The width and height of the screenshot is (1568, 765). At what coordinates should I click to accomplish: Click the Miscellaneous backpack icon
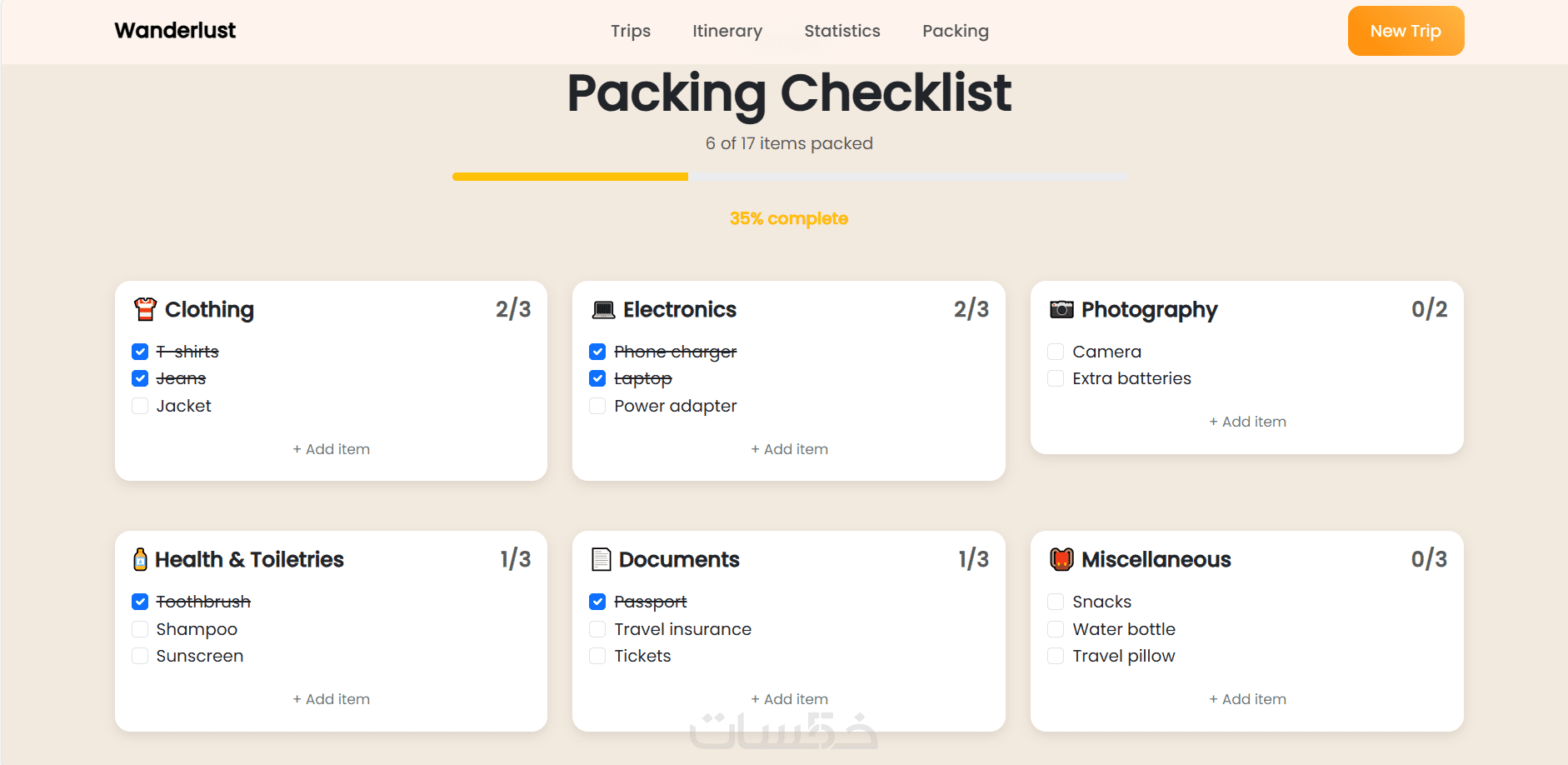point(1061,559)
